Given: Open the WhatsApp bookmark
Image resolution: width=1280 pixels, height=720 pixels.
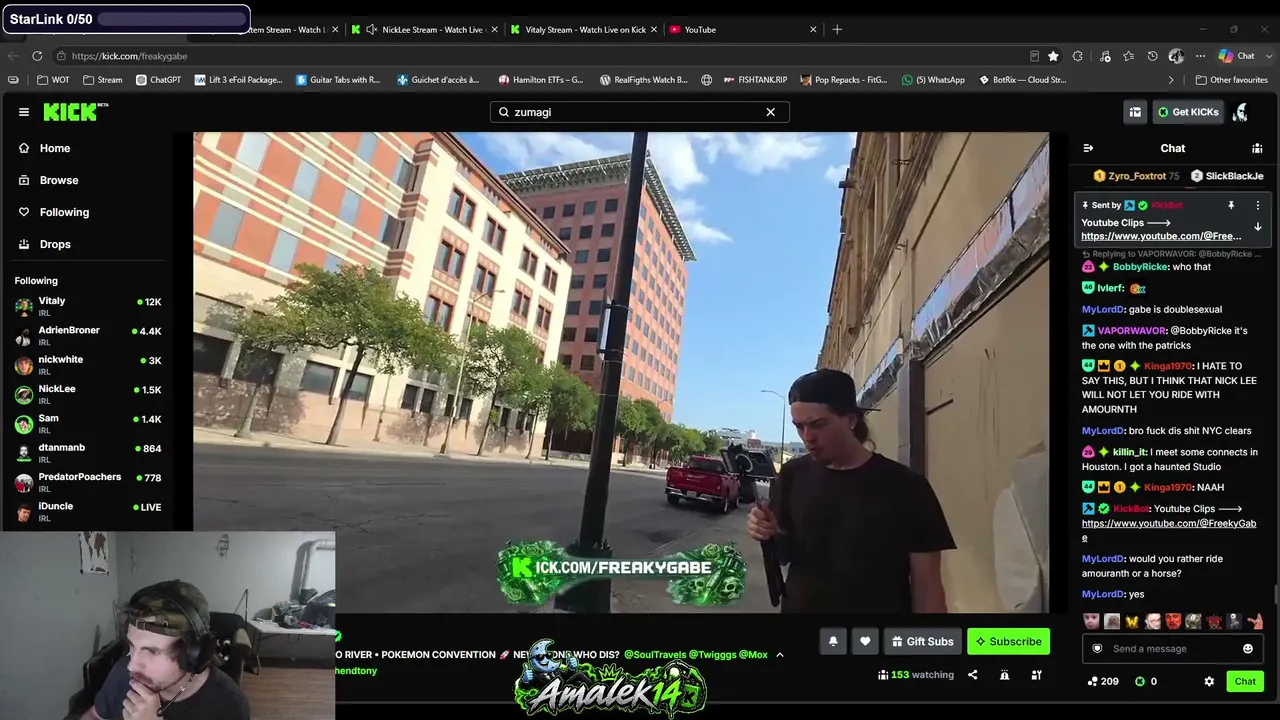Looking at the screenshot, I should click(x=933, y=80).
